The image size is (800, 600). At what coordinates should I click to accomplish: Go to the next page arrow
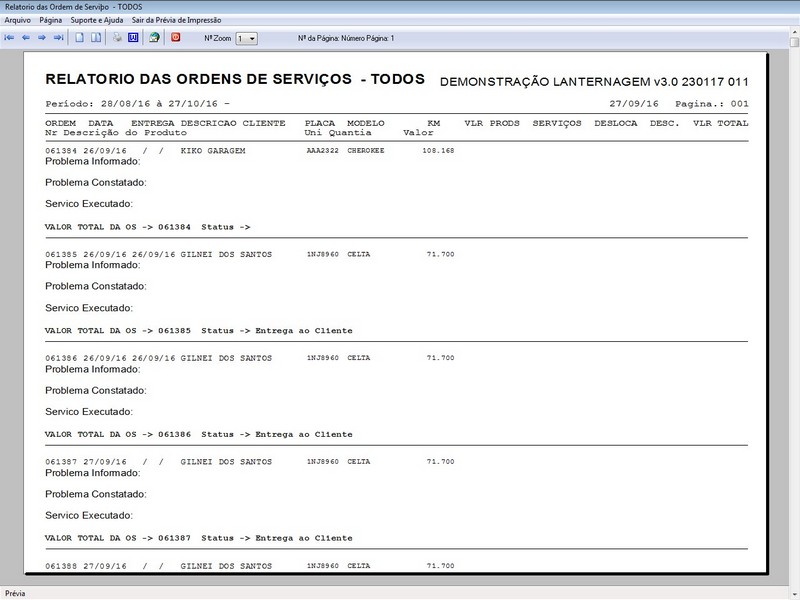coord(42,38)
